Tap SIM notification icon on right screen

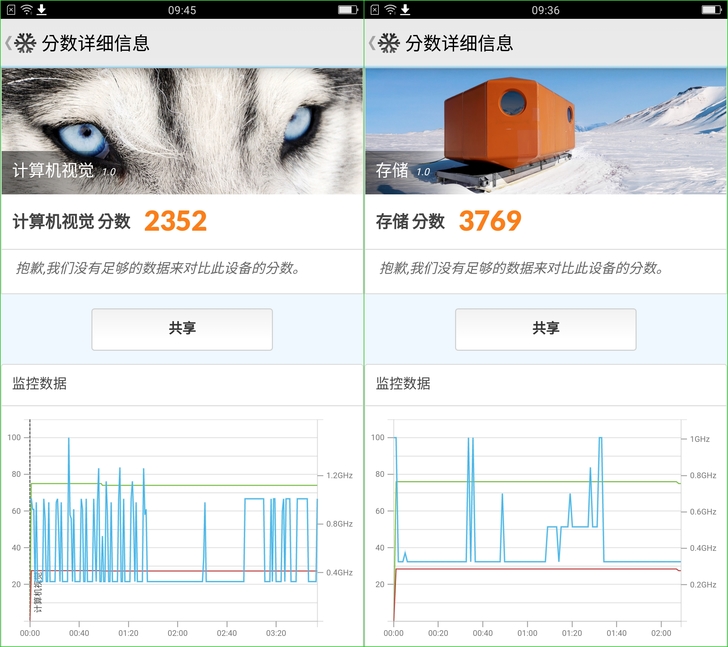(x=375, y=9)
